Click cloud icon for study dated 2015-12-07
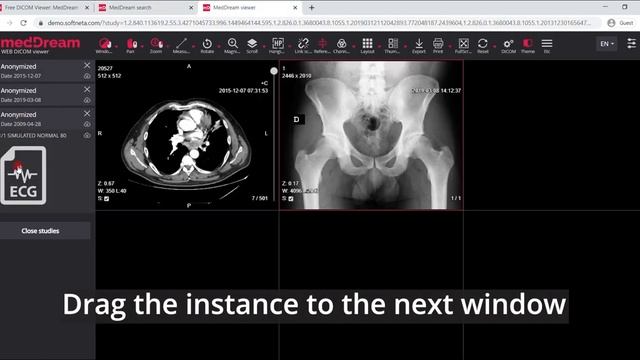This screenshot has height=360, width=640. tap(87, 76)
